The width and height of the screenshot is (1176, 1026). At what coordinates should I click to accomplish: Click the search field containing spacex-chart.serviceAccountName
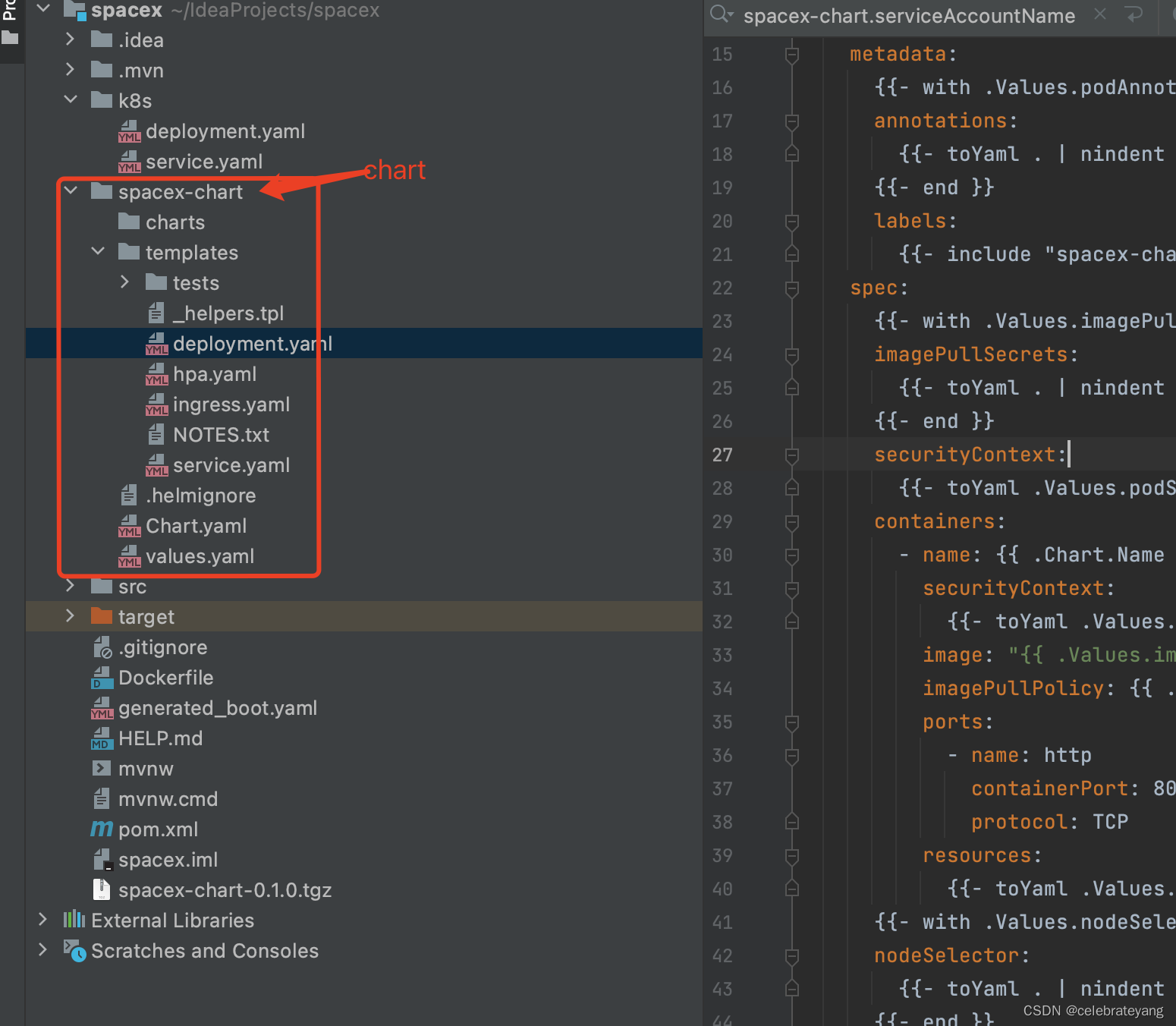tap(909, 15)
